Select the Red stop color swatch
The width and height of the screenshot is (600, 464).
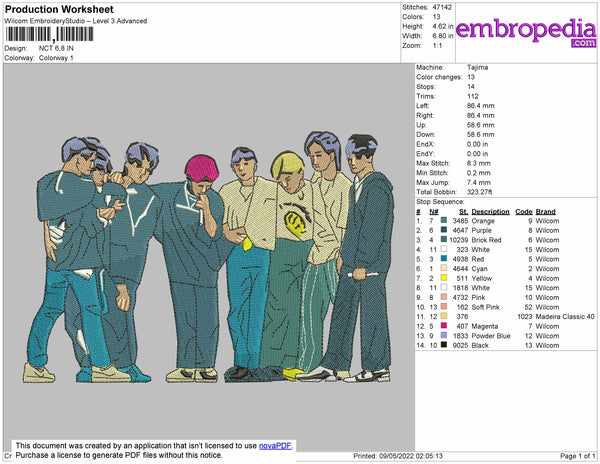(x=444, y=259)
